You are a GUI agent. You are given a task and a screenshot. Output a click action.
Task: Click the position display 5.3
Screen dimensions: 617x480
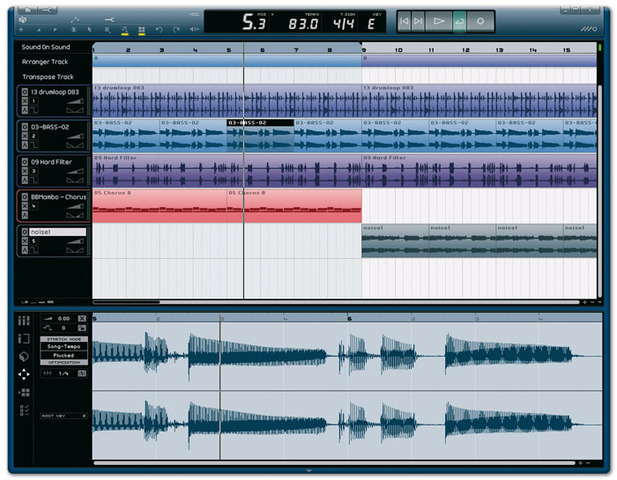tap(254, 22)
